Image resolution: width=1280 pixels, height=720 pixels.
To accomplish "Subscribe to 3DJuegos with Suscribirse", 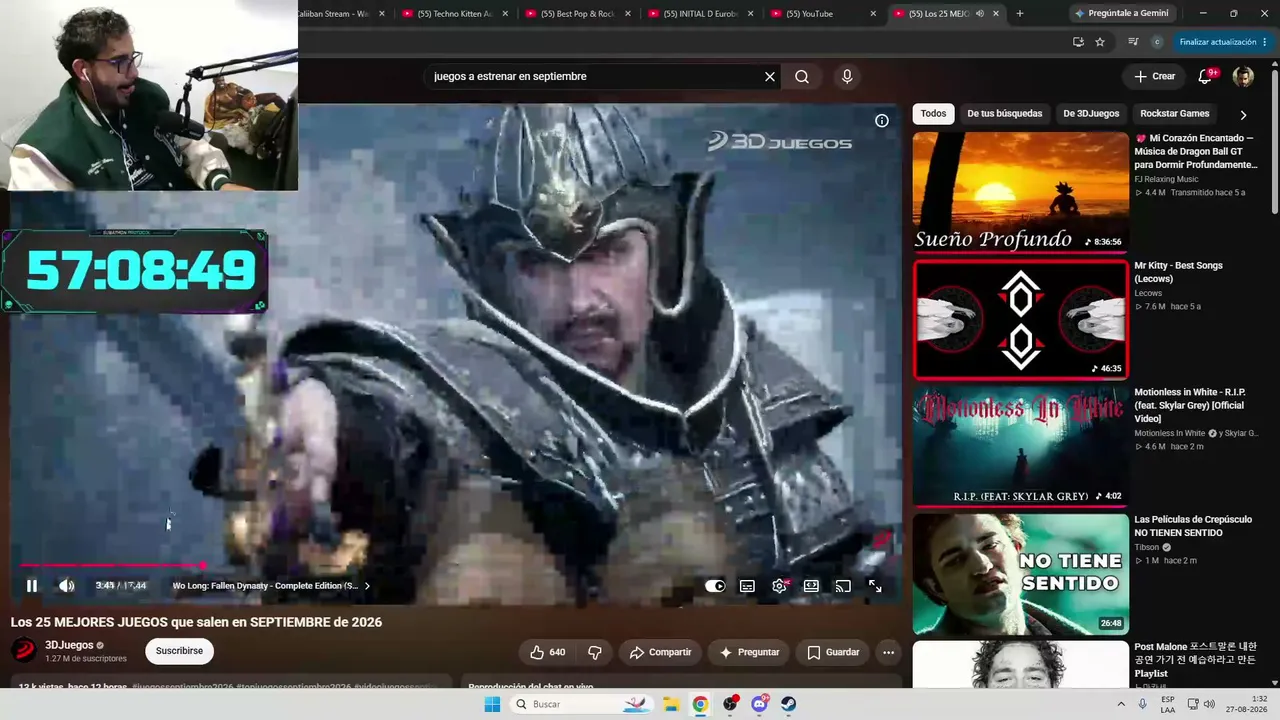I will pos(180,651).
